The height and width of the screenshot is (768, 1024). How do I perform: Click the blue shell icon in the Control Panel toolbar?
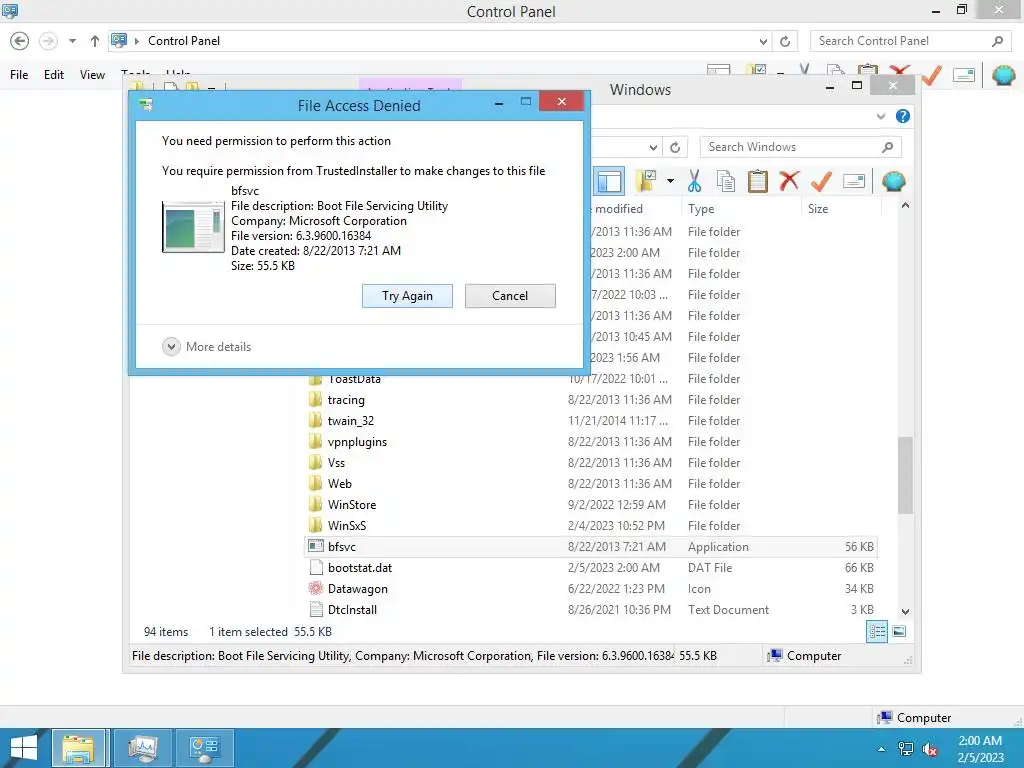(1003, 75)
